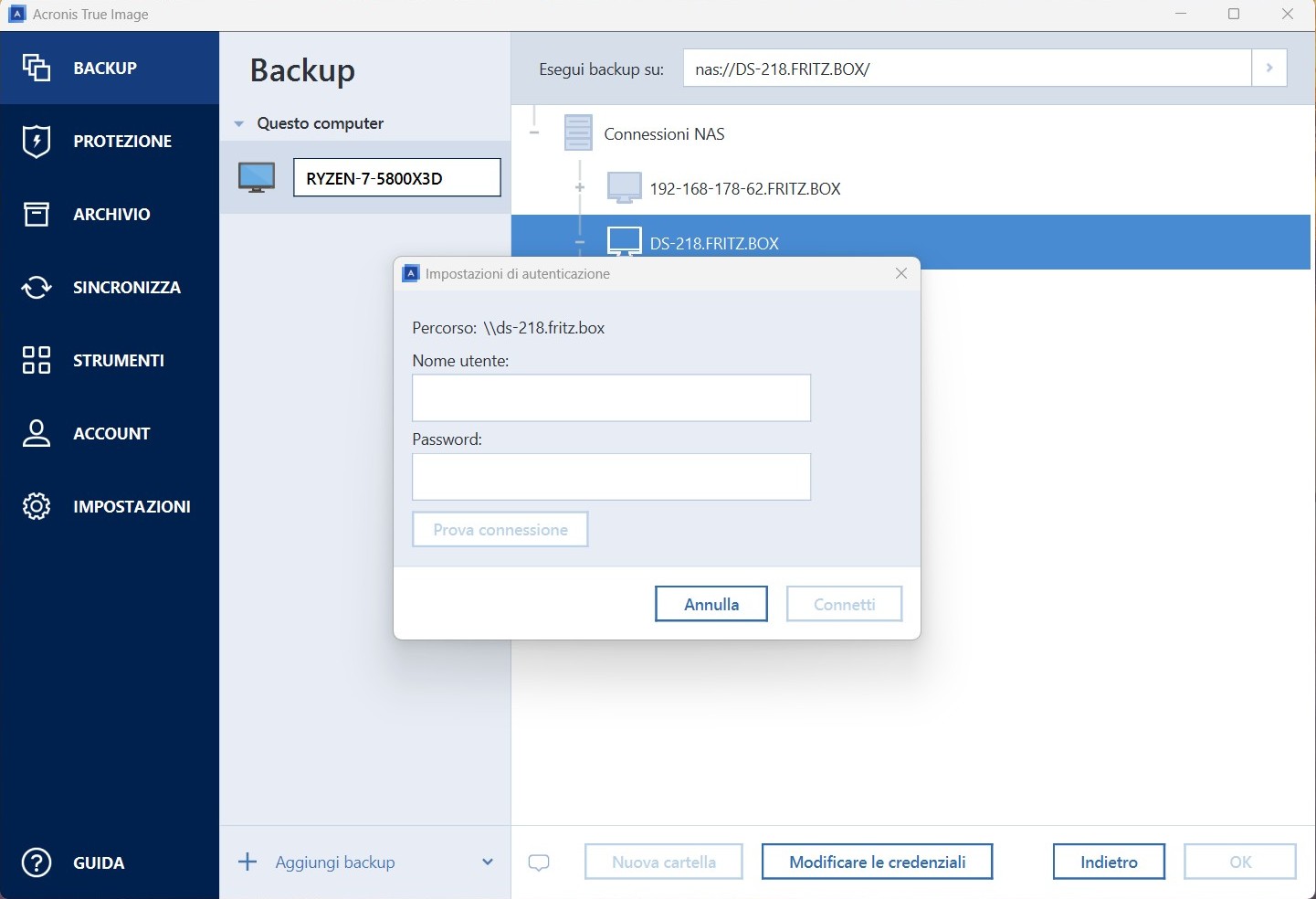1316x899 pixels.
Task: Open the Aggiungi backup dropdown arrow
Action: click(x=488, y=862)
